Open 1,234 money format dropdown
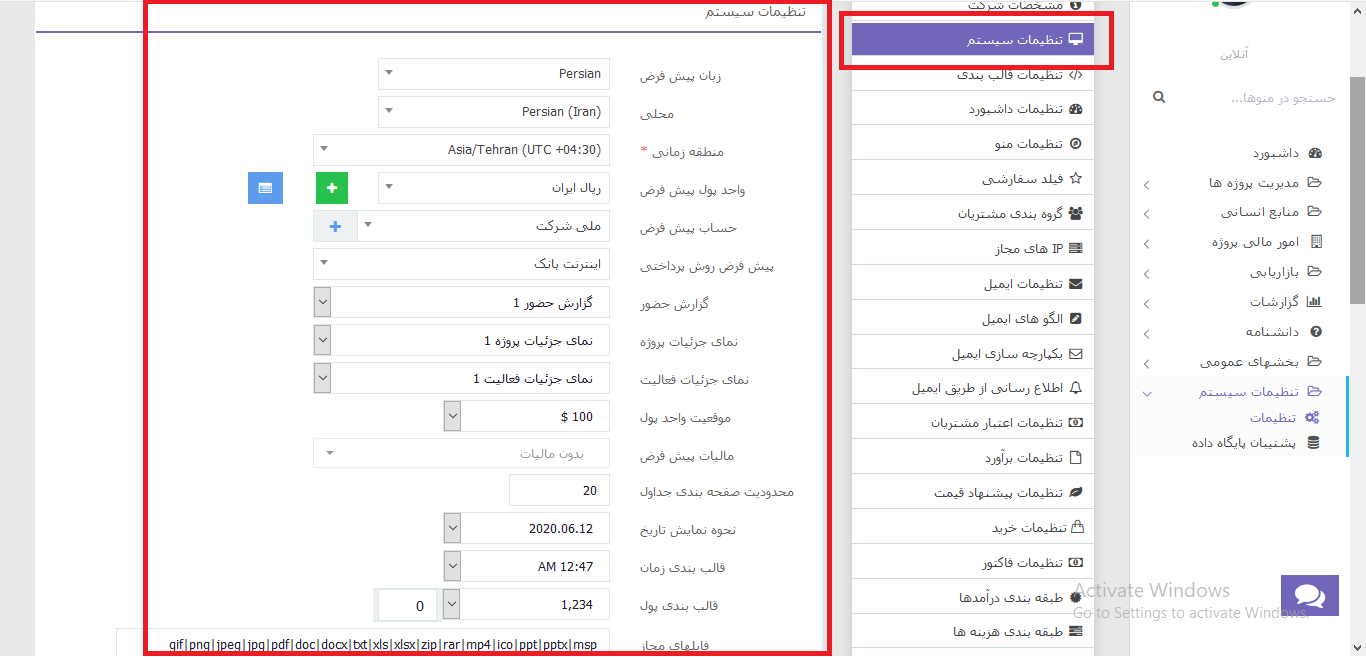This screenshot has width=1366, height=660. [x=526, y=604]
